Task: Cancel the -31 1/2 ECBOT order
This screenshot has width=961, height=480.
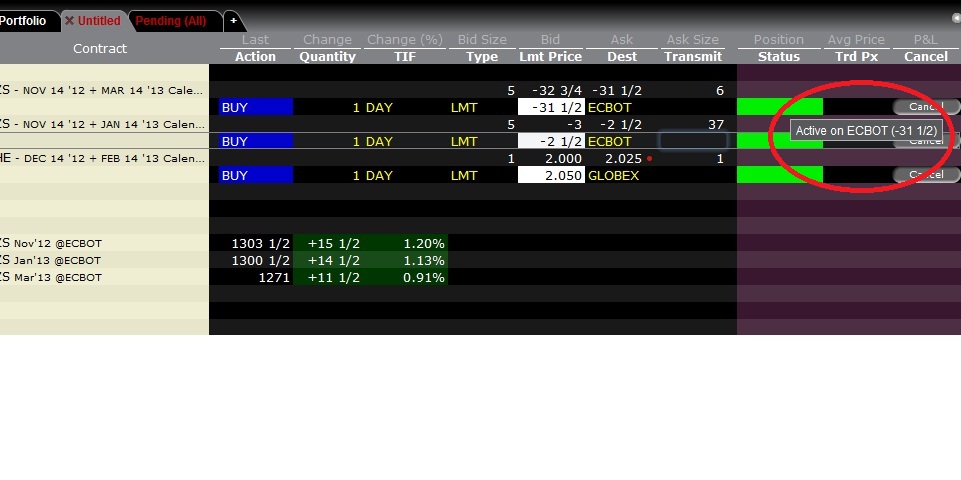Action: (926, 107)
